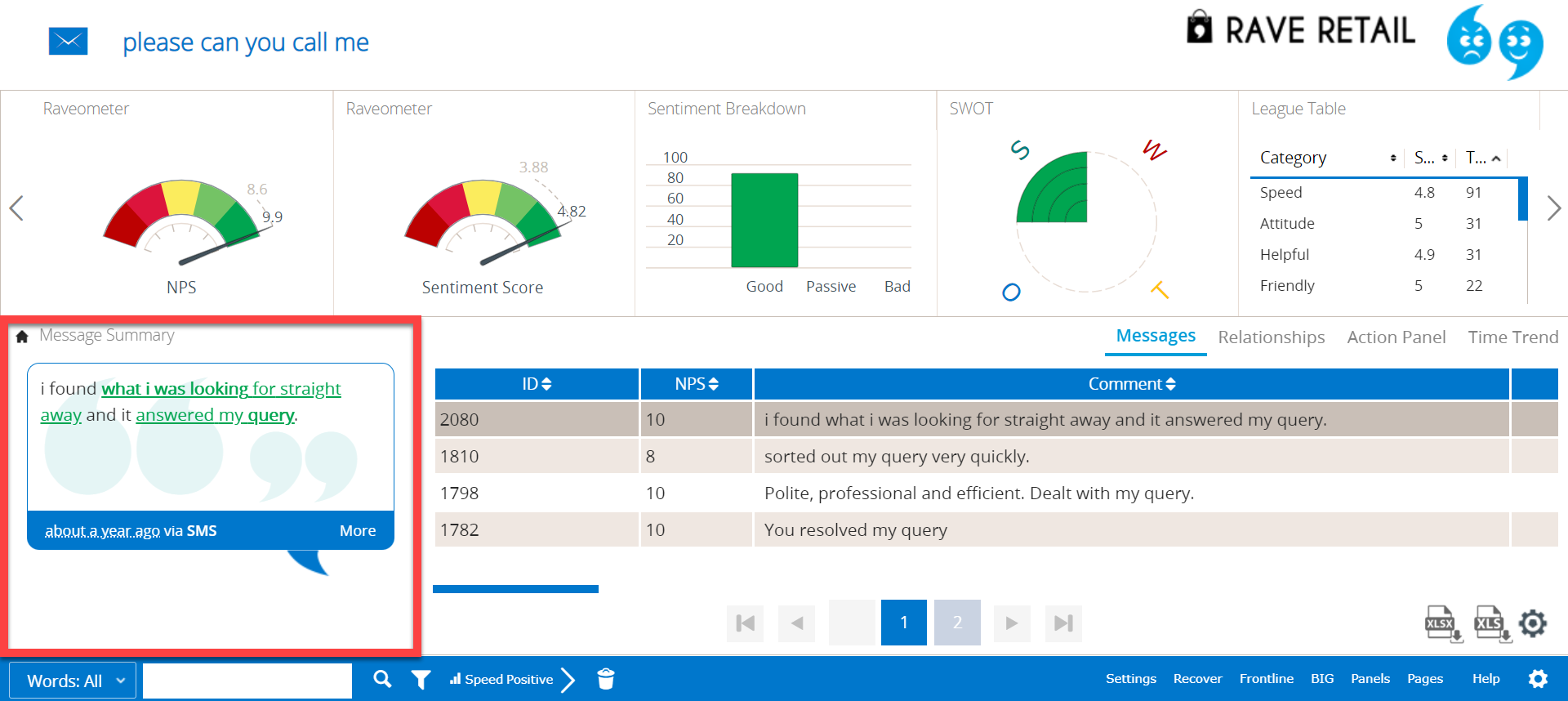Click the home icon beside Message Summary
The image size is (1568, 701).
pos(22,336)
